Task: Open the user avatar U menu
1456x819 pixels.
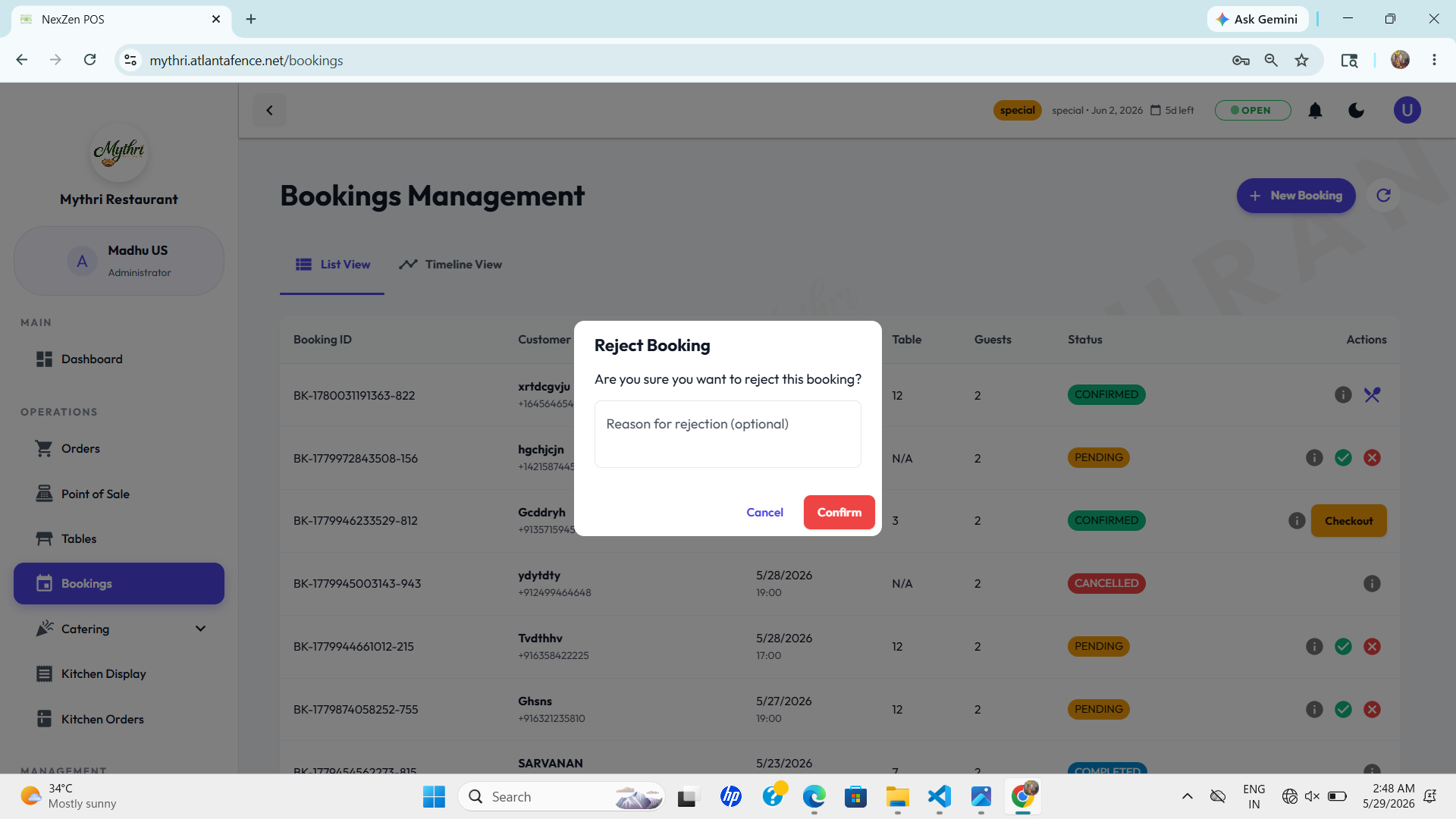Action: tap(1407, 111)
